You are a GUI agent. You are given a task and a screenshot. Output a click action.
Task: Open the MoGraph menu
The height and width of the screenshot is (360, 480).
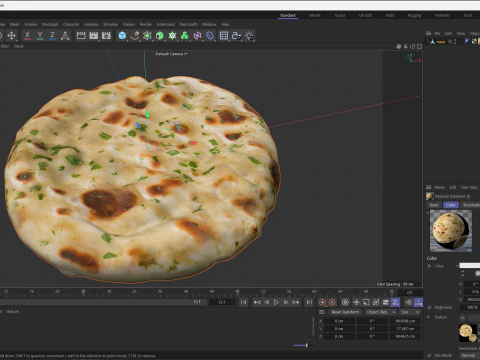50,24
